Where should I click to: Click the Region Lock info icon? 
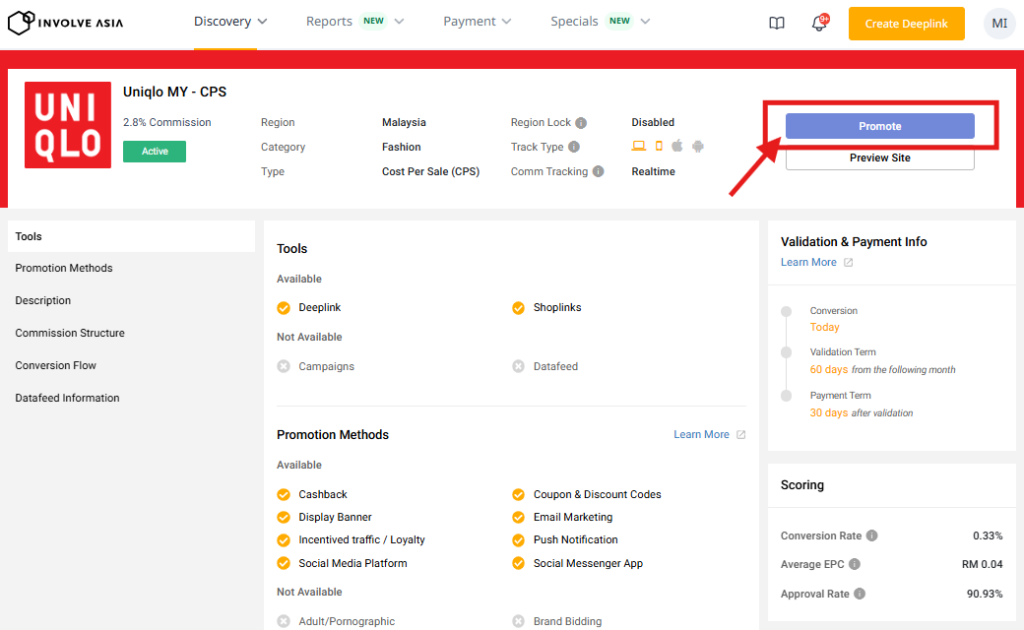[x=581, y=123]
